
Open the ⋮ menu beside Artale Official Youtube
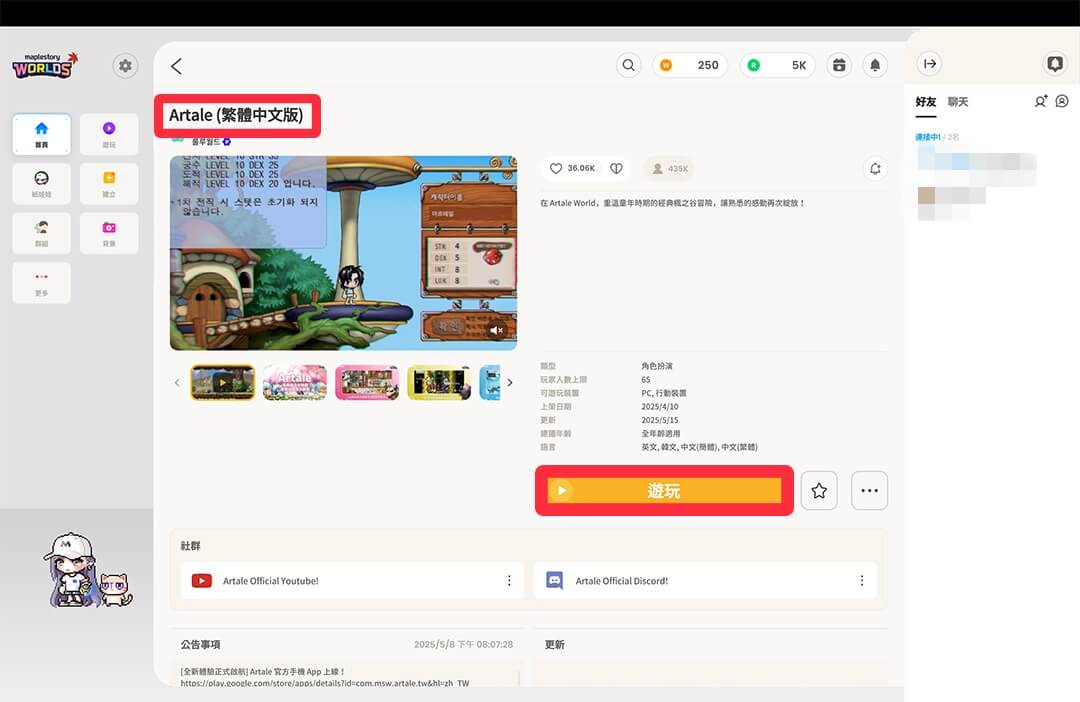[509, 580]
